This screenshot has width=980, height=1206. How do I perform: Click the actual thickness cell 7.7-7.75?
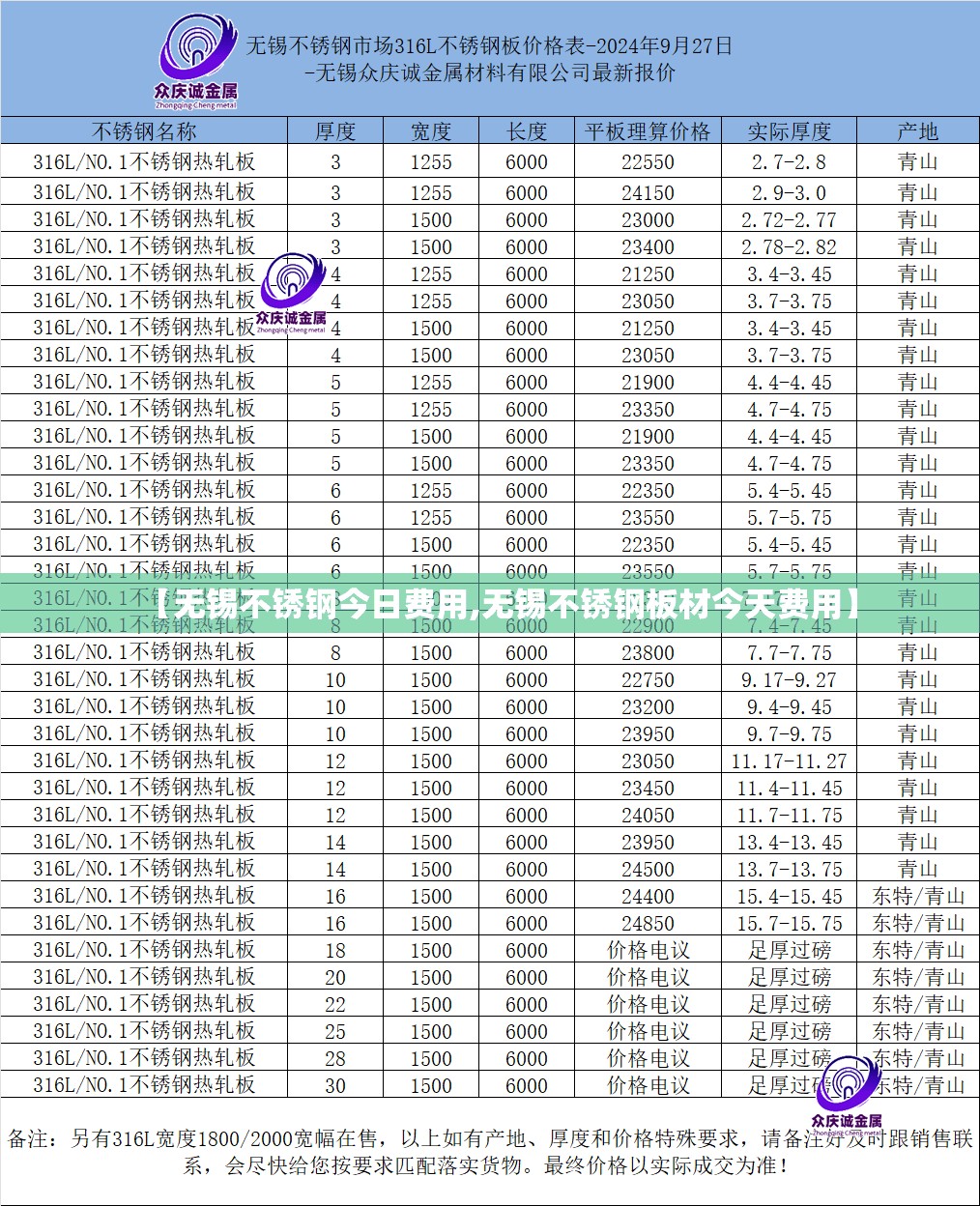tap(789, 652)
